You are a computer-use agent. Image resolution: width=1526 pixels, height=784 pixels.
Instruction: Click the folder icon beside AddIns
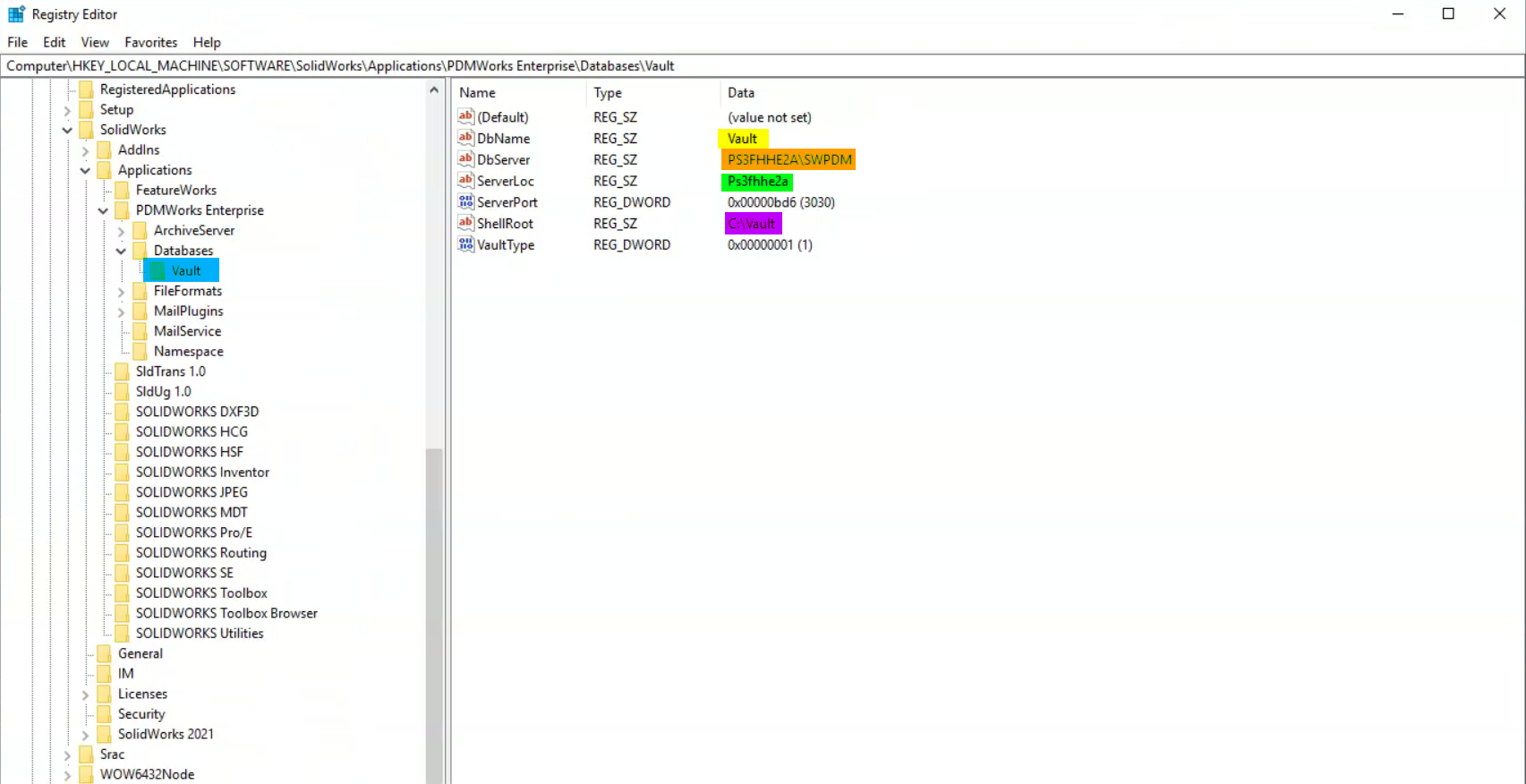coord(104,149)
